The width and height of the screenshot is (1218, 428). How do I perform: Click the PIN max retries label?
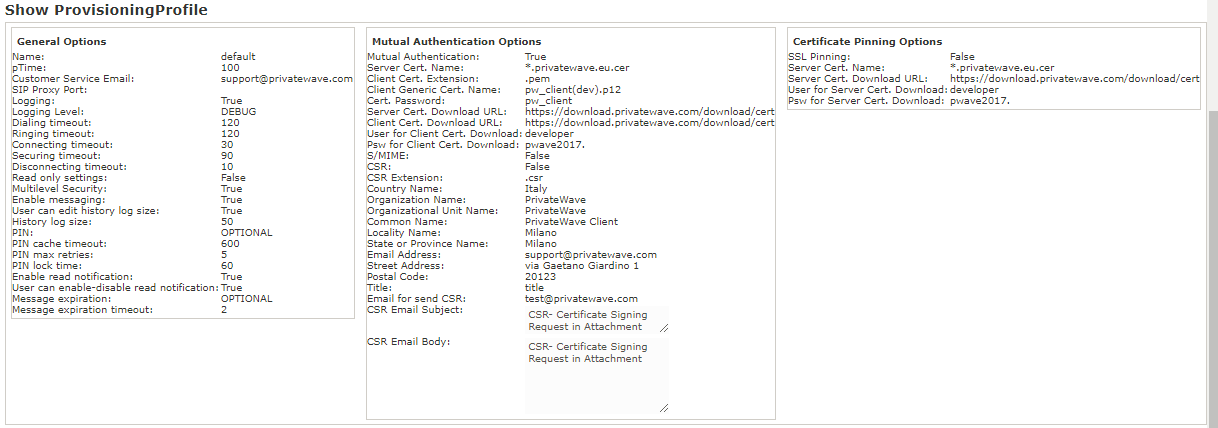click(x=50, y=255)
